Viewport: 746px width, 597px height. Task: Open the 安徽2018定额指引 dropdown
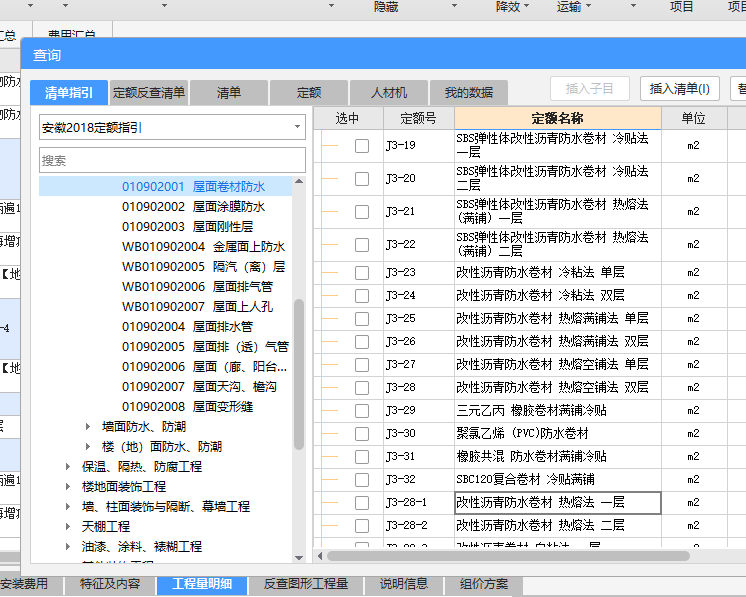point(297,127)
